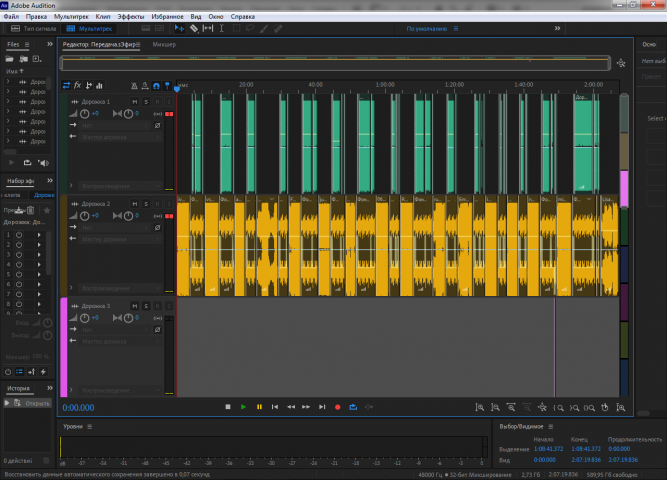The height and width of the screenshot is (480, 667).
Task: Select the Time Selection tool
Action: click(x=222, y=29)
